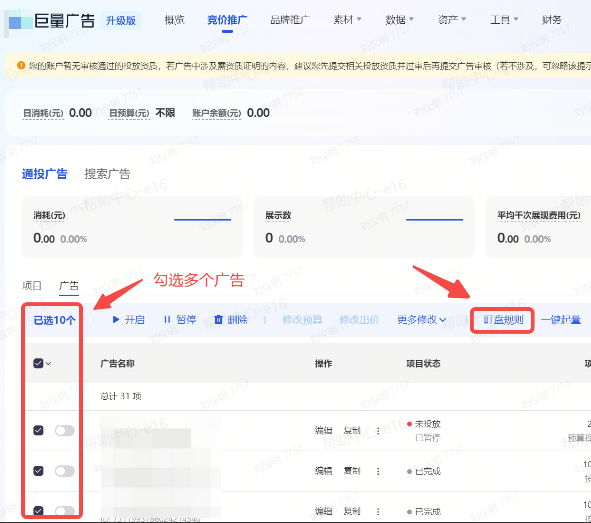591x523 pixels.
Task: Click 编辑 in the 未投放 row
Action: pos(323,431)
